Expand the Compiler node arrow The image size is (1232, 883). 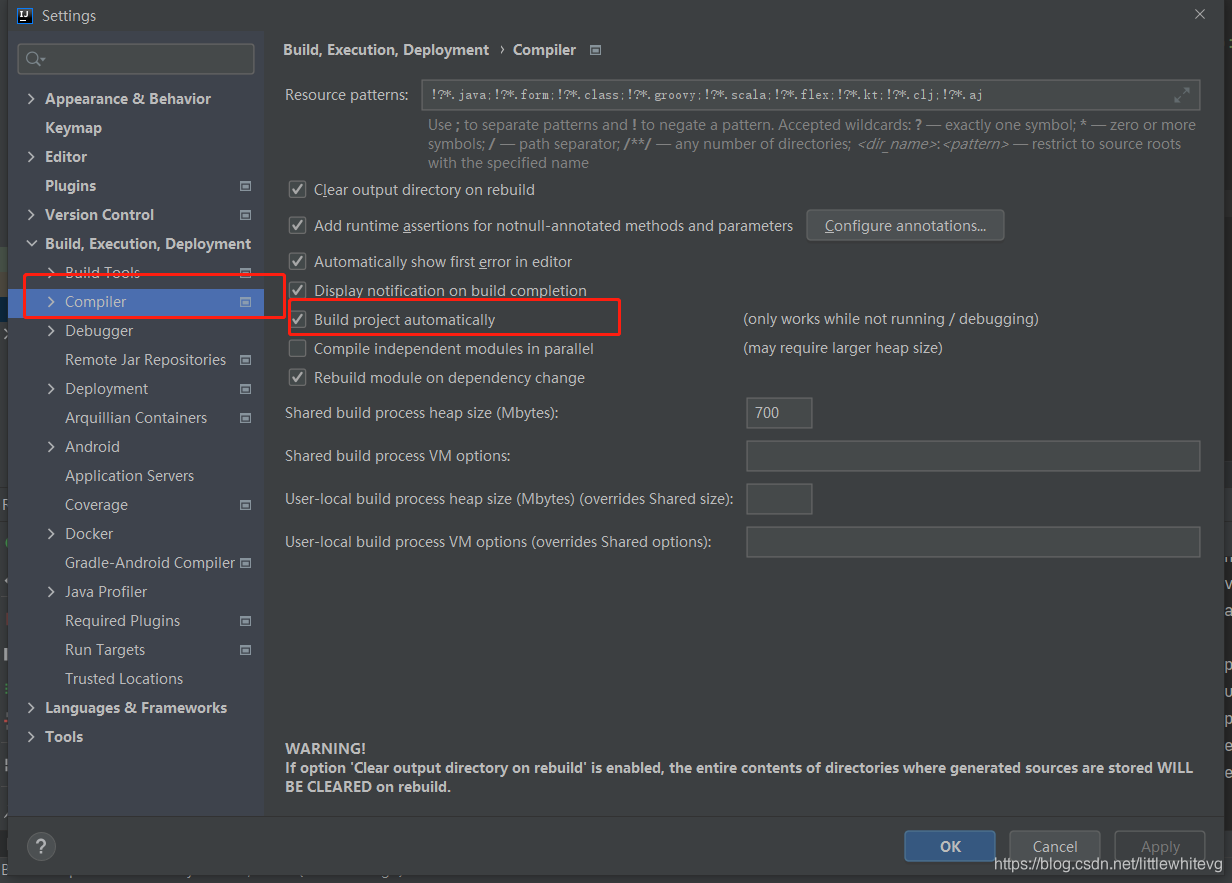(51, 302)
